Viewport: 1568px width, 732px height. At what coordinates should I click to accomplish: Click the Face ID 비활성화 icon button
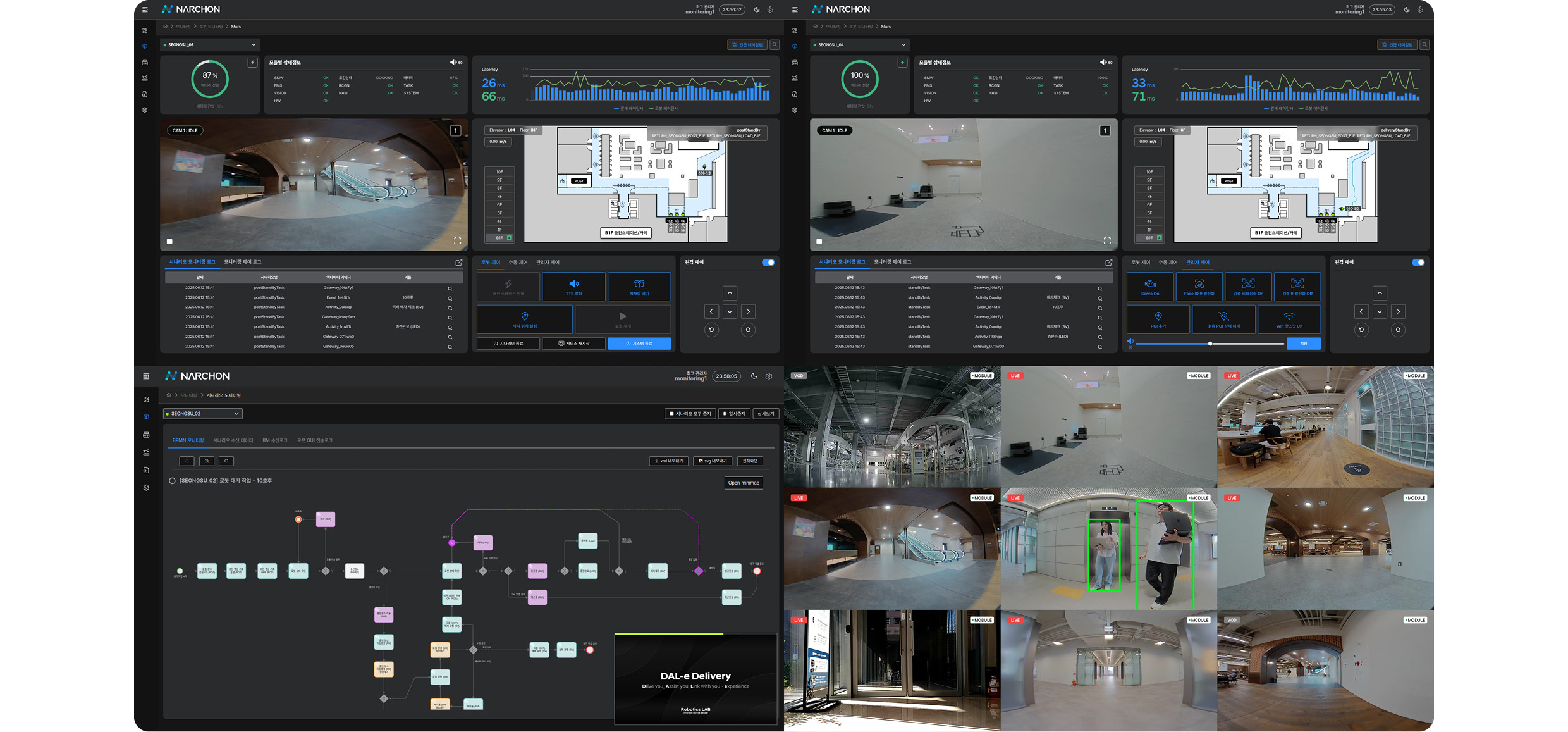(1198, 284)
